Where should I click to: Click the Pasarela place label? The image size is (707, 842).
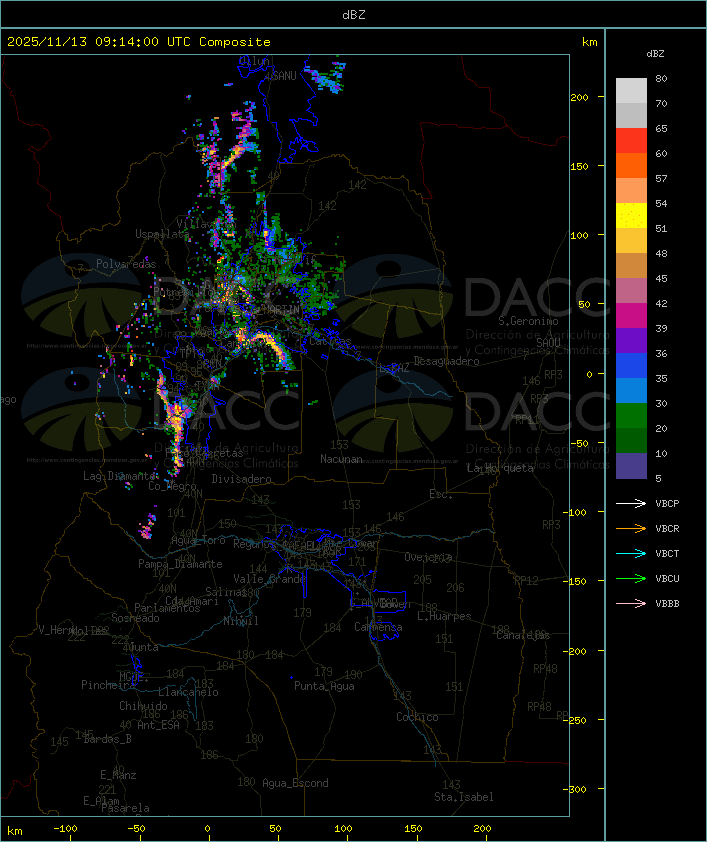pos(126,808)
